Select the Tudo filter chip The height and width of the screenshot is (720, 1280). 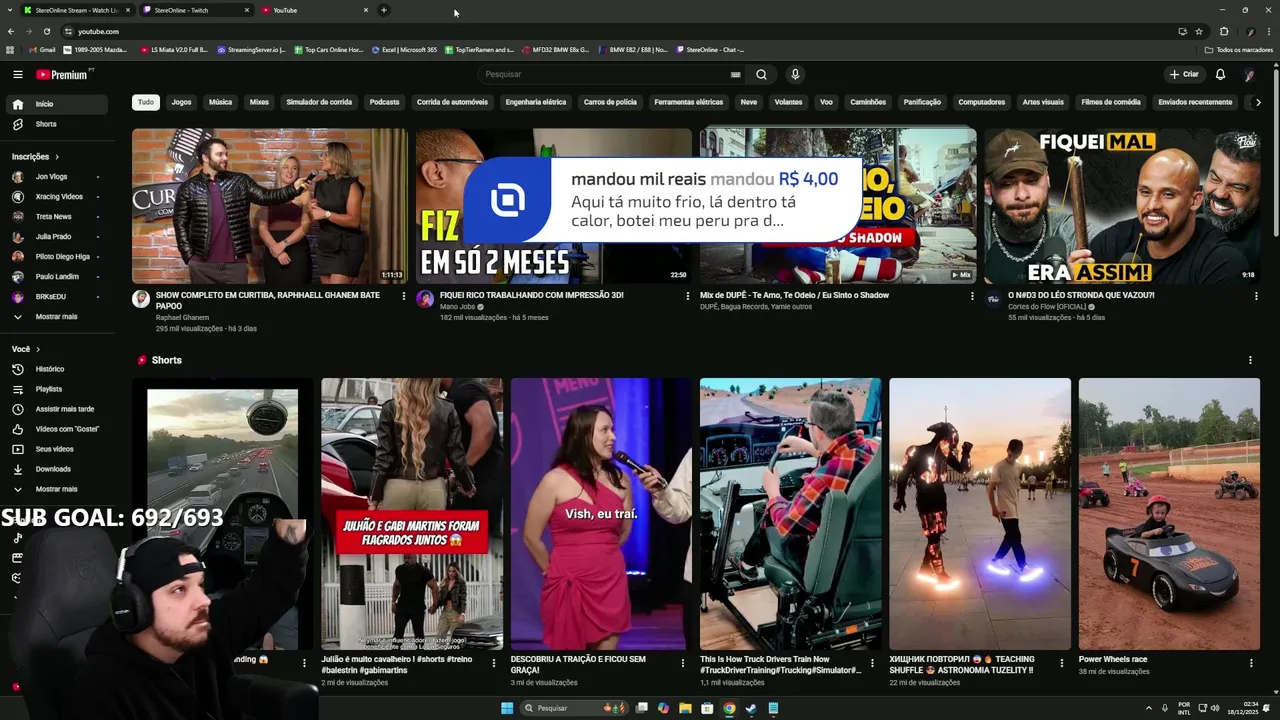tap(146, 102)
